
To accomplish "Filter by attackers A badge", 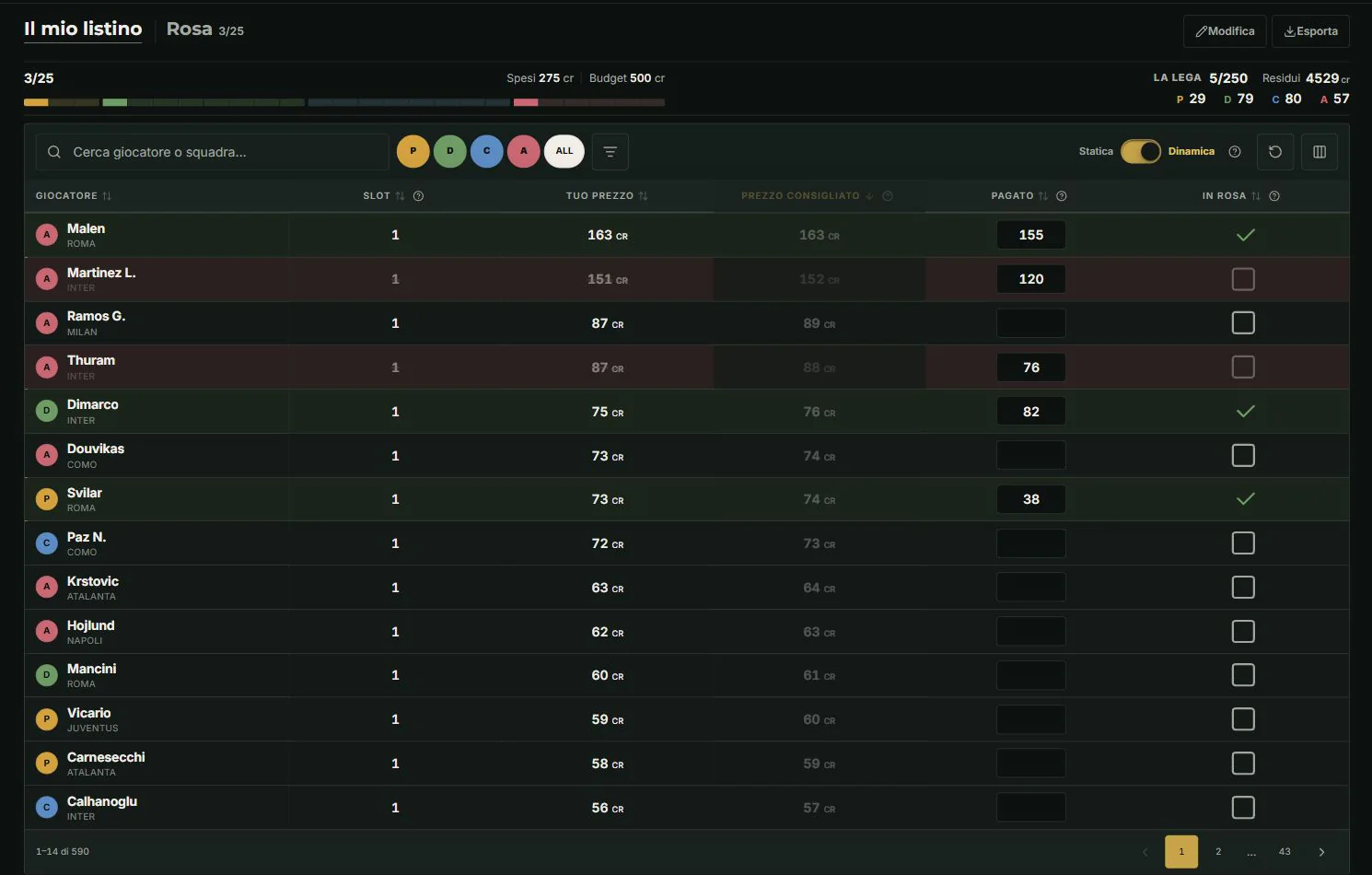I will (x=524, y=151).
